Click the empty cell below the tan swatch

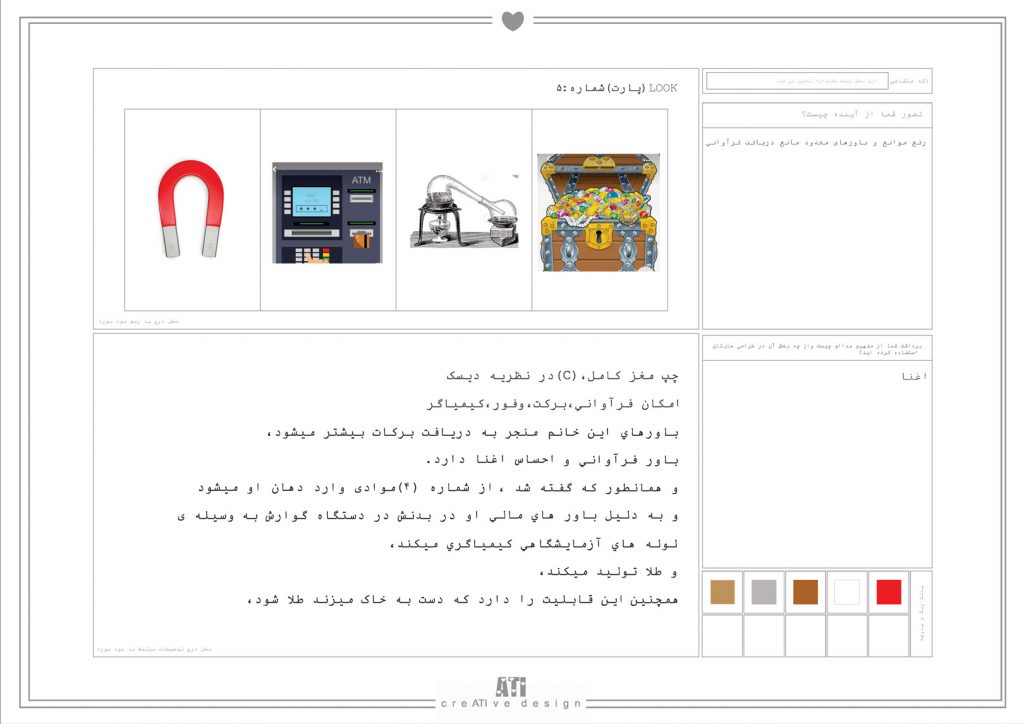(722, 635)
